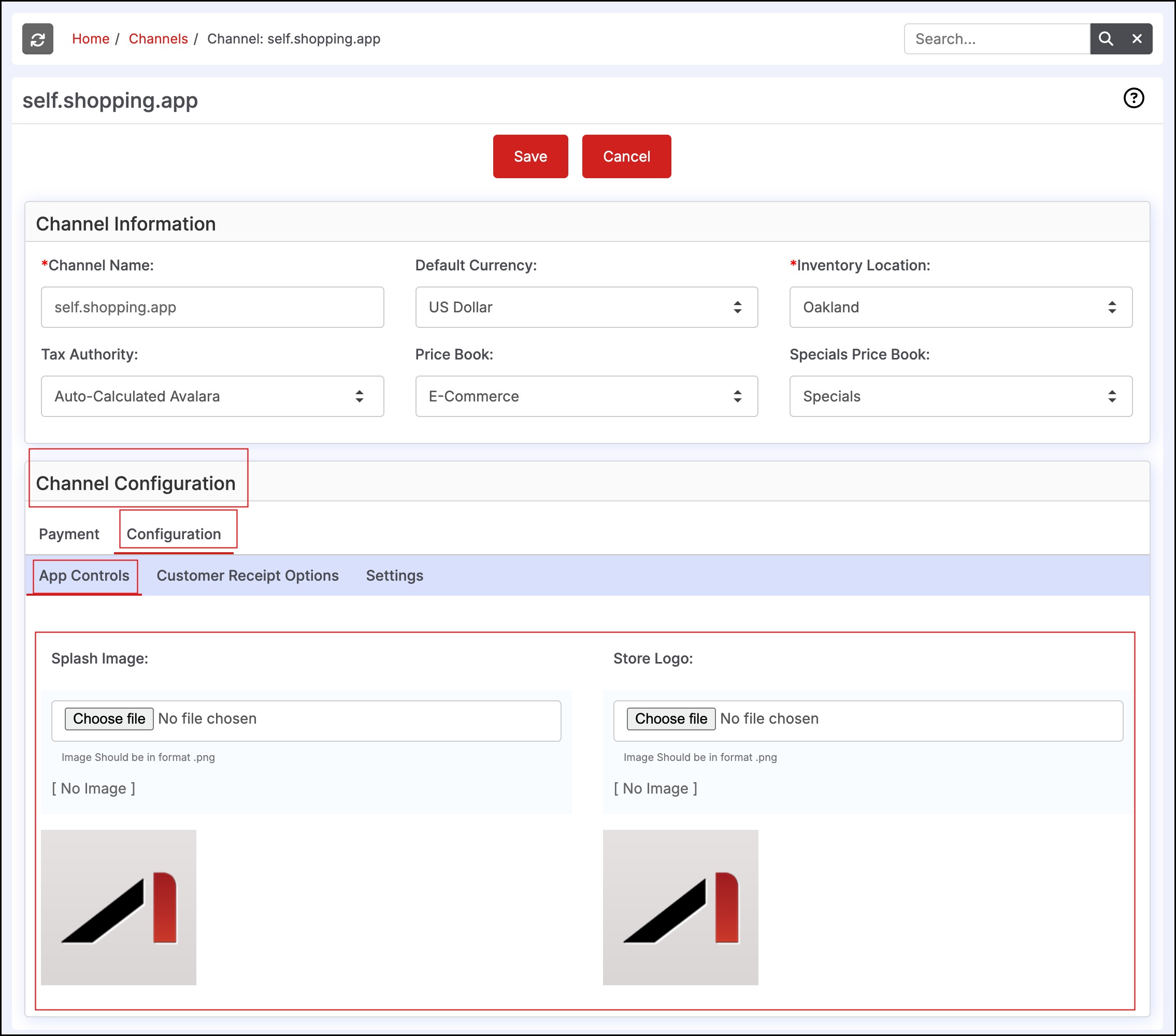
Task: Click the Store Logo preview thumbnail
Action: (680, 907)
